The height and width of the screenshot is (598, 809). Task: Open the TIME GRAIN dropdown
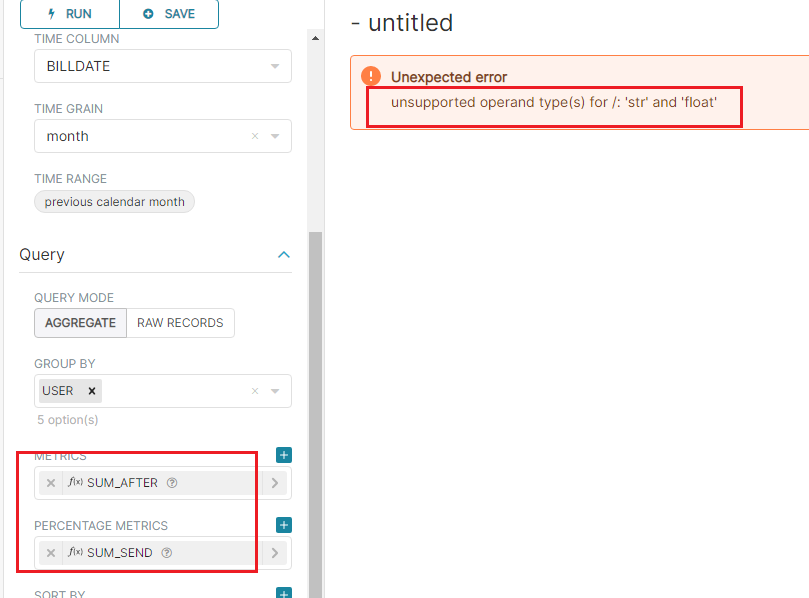(276, 136)
